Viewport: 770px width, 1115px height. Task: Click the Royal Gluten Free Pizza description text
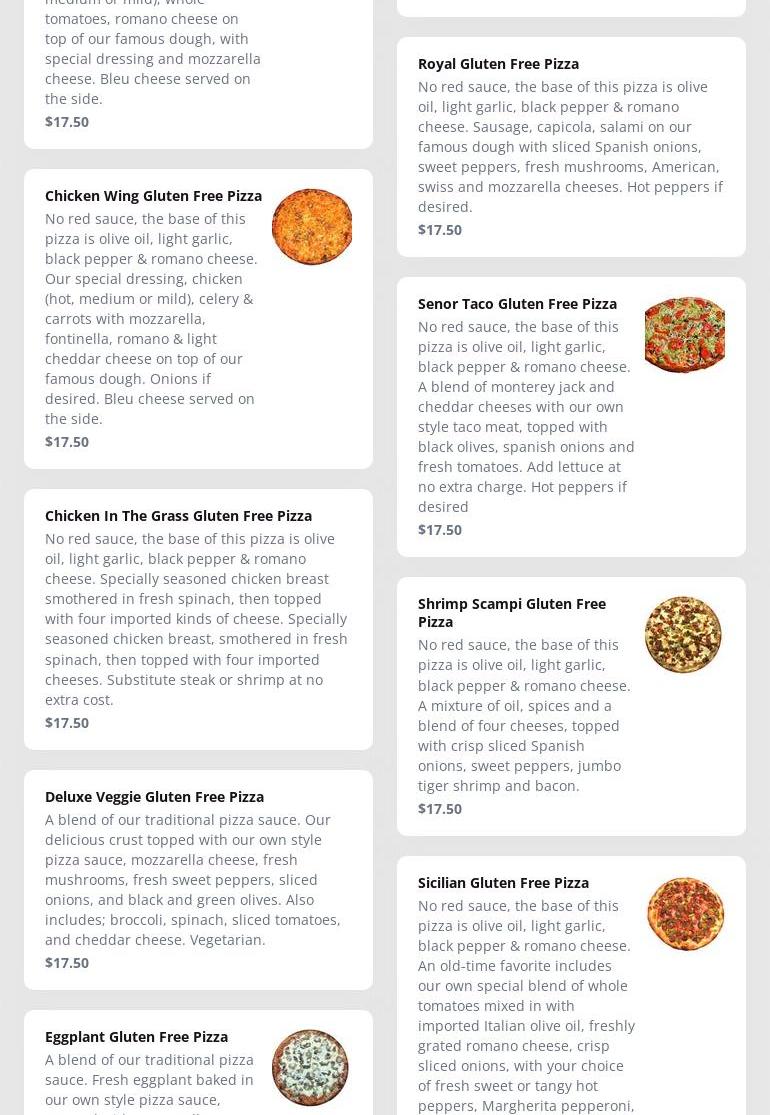(570, 147)
